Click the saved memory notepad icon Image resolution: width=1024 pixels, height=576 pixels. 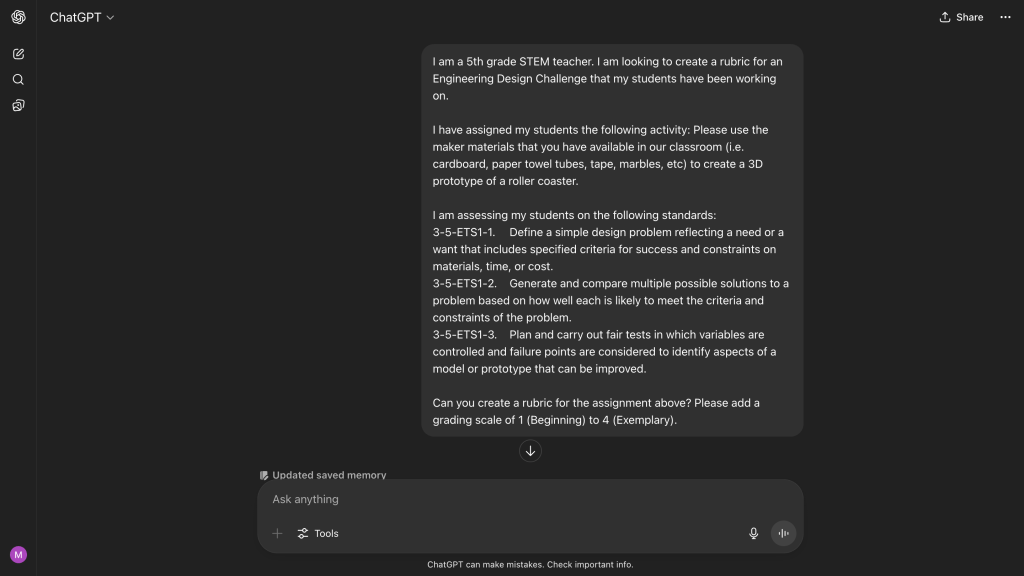[264, 475]
